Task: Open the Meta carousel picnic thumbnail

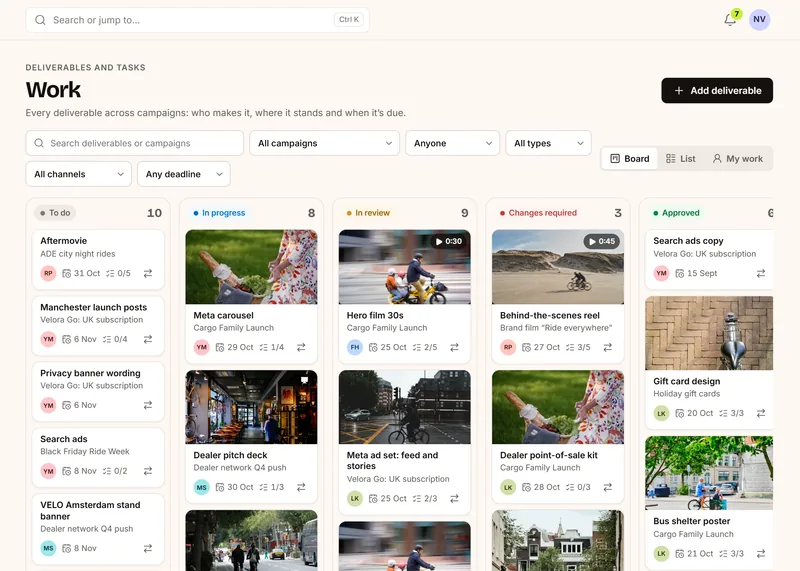Action: point(252,267)
